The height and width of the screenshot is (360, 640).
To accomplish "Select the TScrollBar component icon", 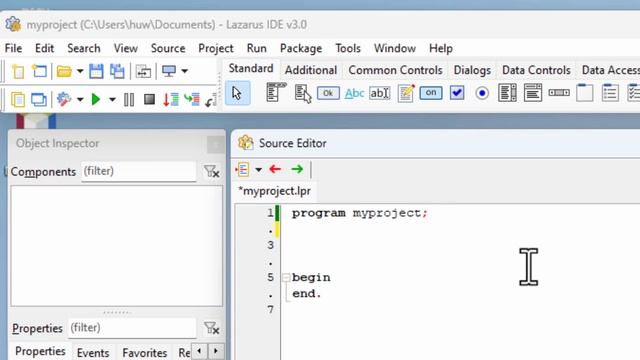I will (x=559, y=93).
